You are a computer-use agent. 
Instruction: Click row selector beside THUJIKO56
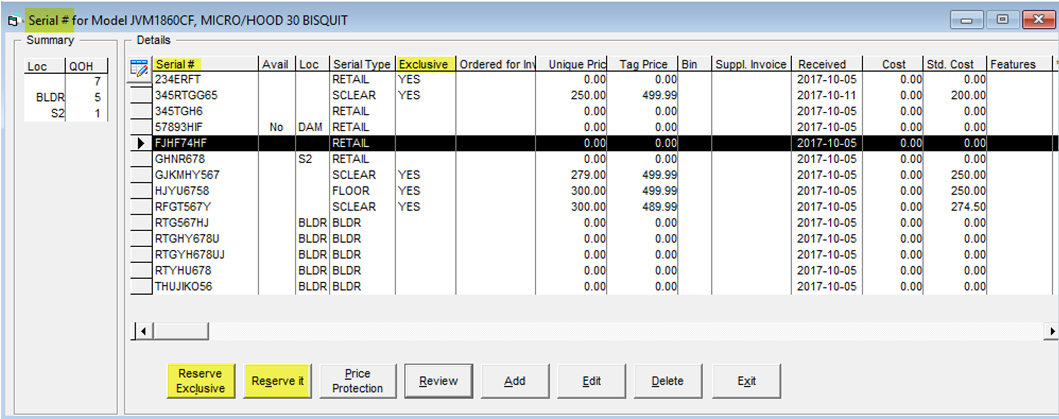(x=140, y=287)
